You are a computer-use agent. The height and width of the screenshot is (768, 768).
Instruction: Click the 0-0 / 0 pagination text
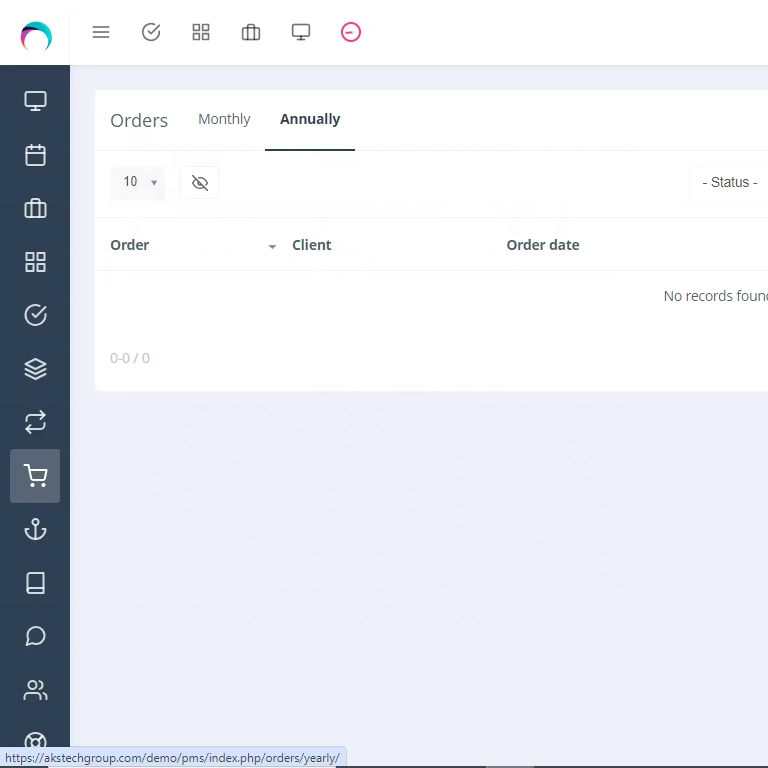pyautogui.click(x=130, y=358)
